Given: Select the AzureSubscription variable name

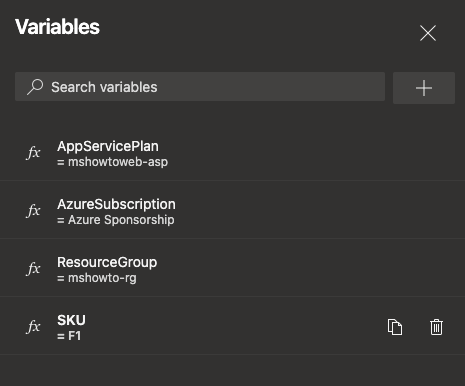Looking at the screenshot, I should (x=116, y=204).
